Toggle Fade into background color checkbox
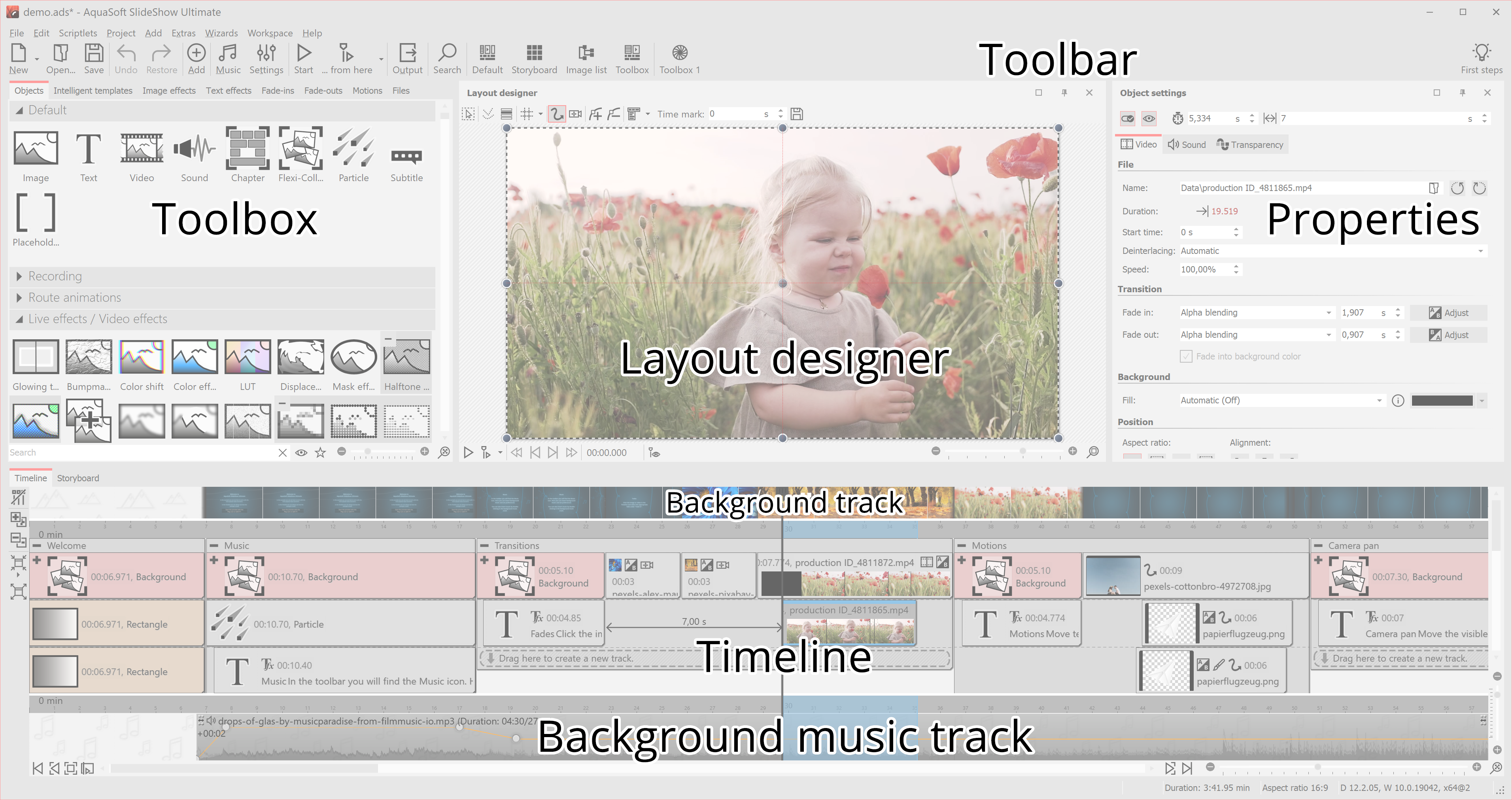This screenshot has width=1512, height=800. tap(1186, 356)
